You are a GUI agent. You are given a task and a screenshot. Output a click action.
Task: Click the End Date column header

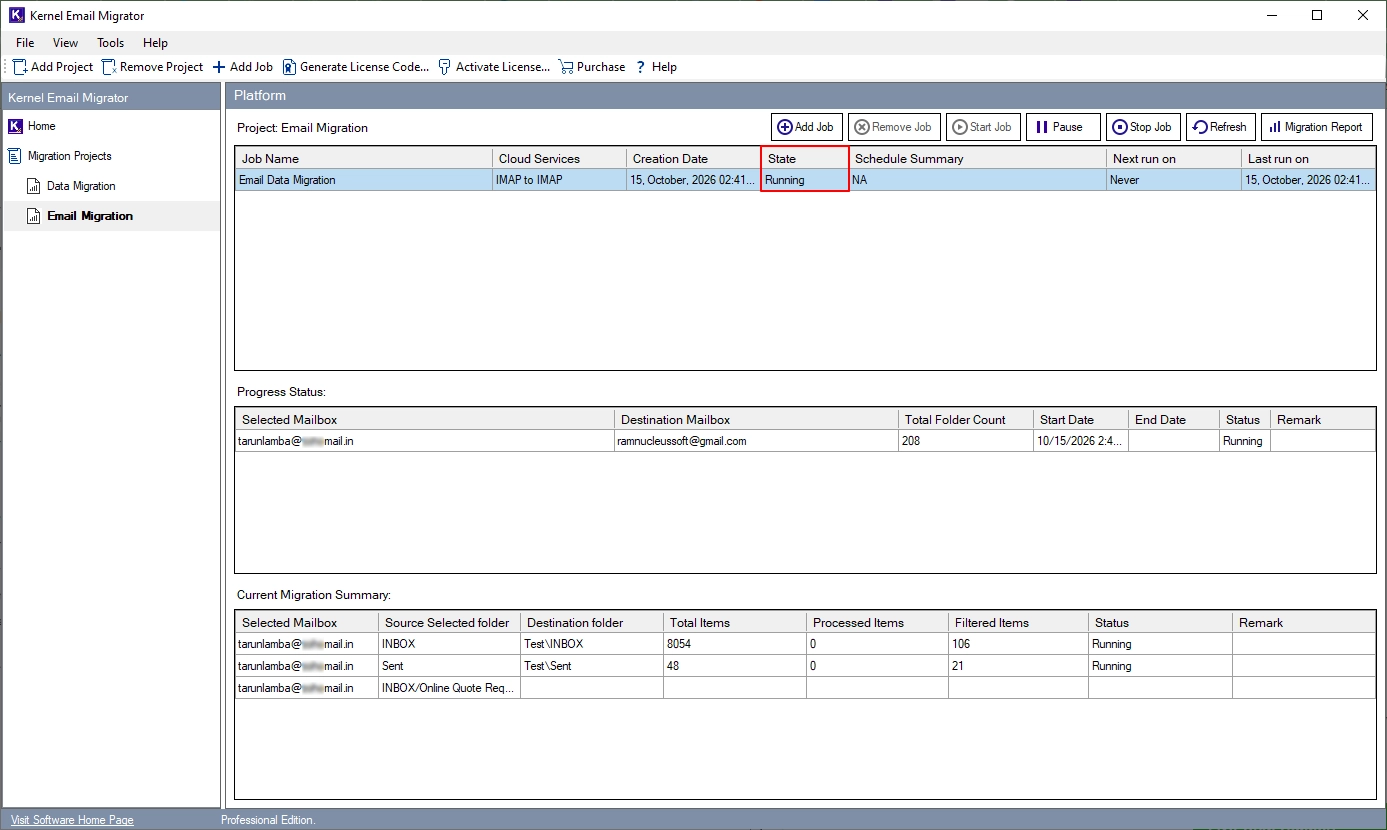point(1174,420)
